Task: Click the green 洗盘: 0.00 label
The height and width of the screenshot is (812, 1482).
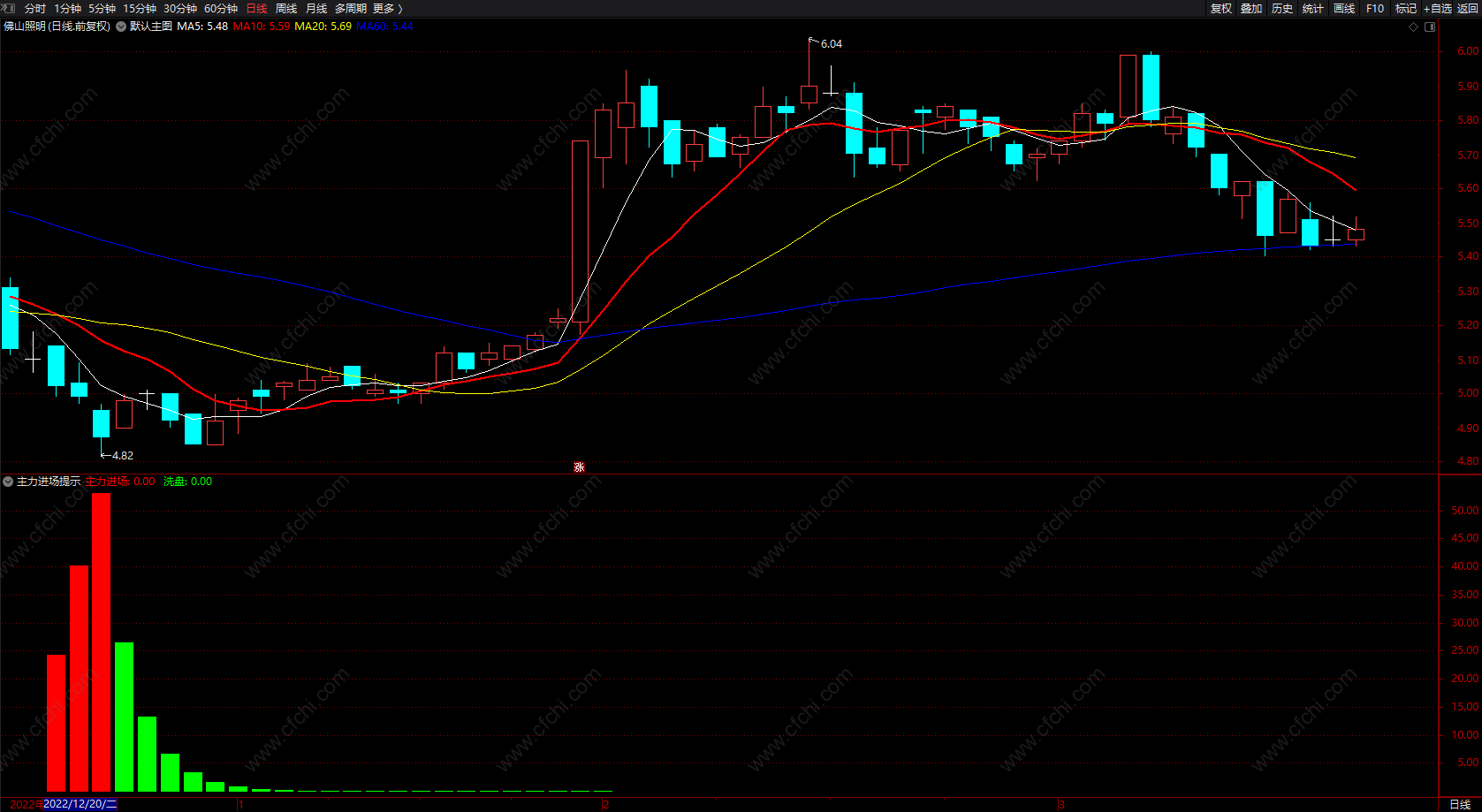Action: pyautogui.click(x=187, y=482)
